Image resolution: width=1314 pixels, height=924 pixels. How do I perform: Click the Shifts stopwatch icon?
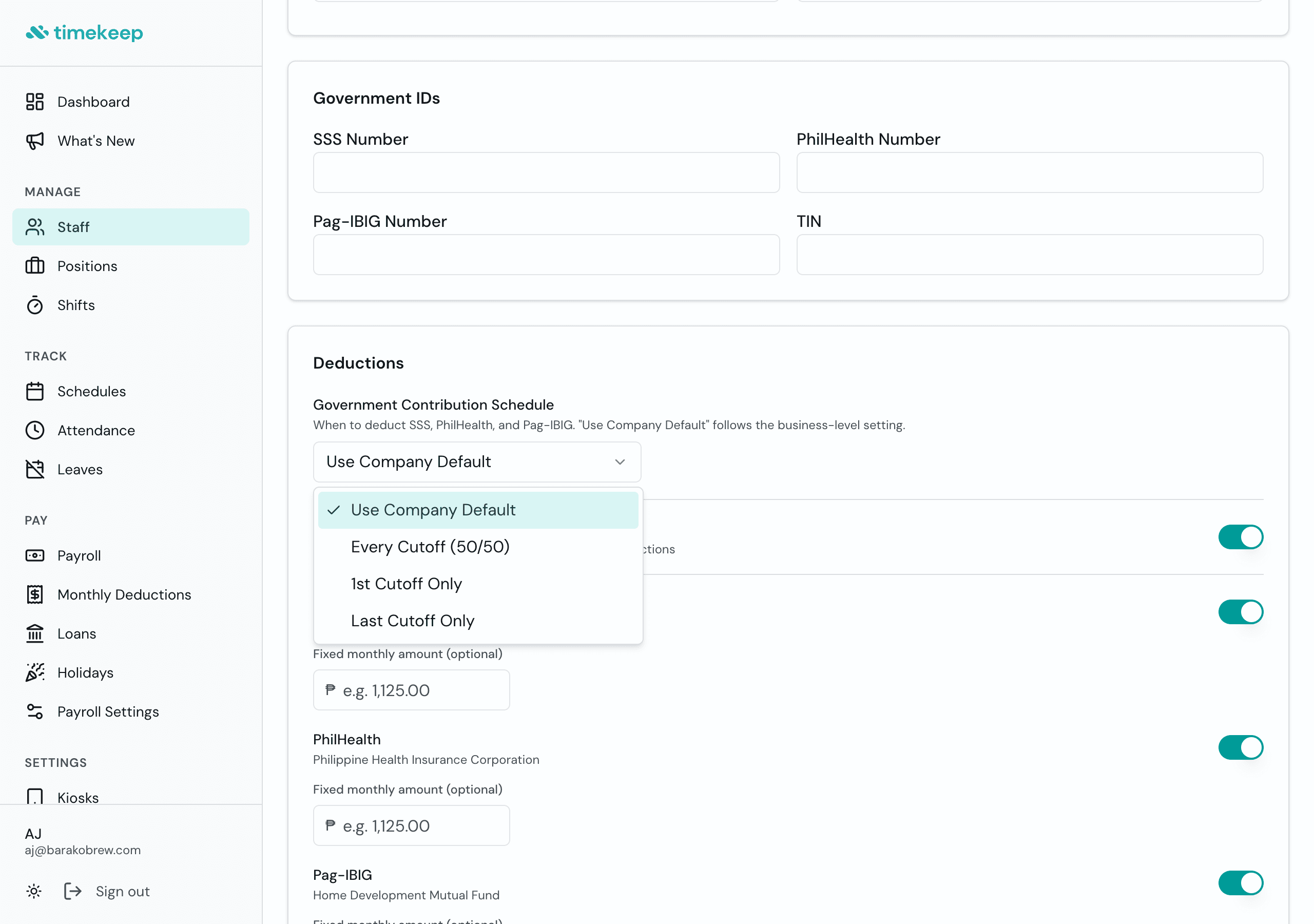pyautogui.click(x=34, y=305)
